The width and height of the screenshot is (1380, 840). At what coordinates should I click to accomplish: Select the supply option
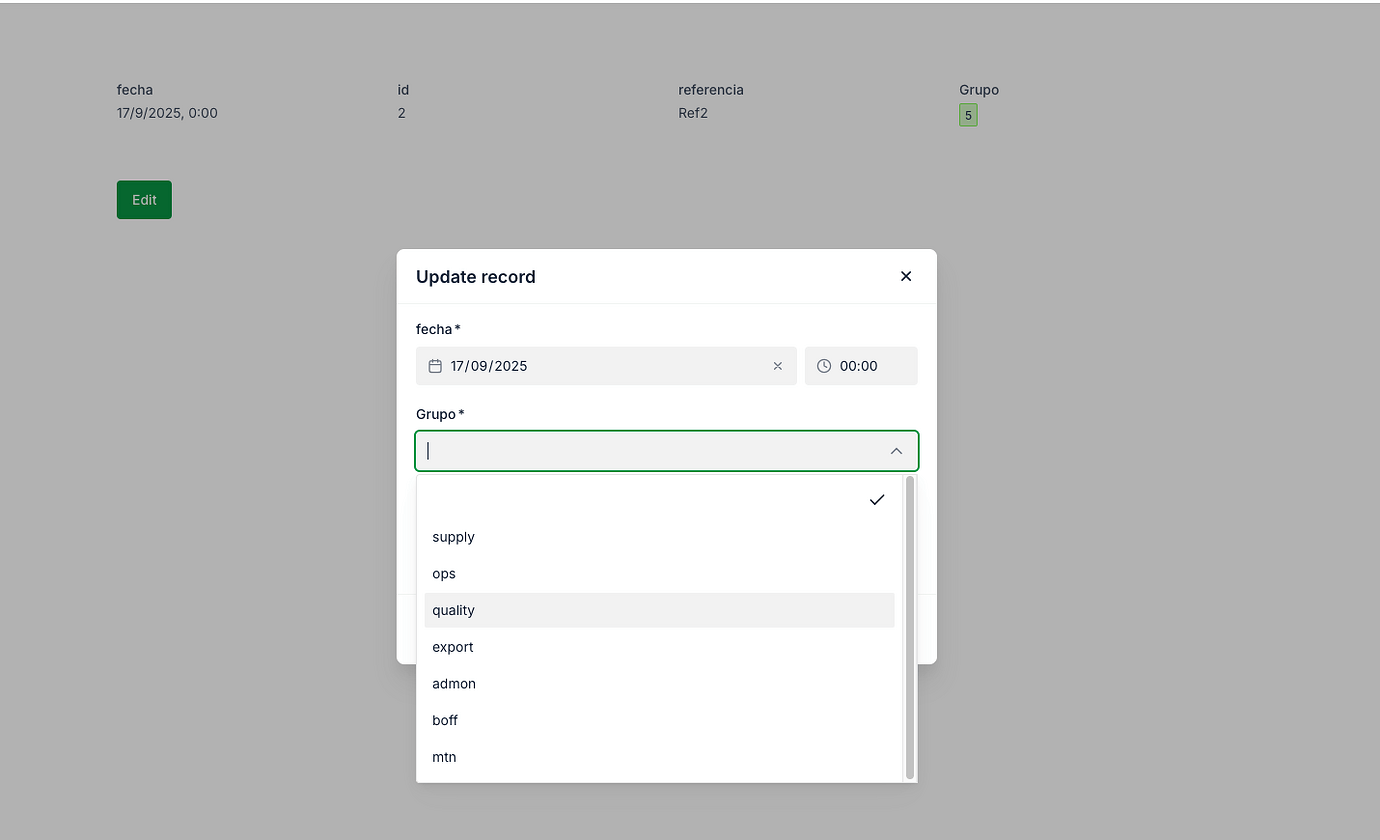pyautogui.click(x=454, y=537)
